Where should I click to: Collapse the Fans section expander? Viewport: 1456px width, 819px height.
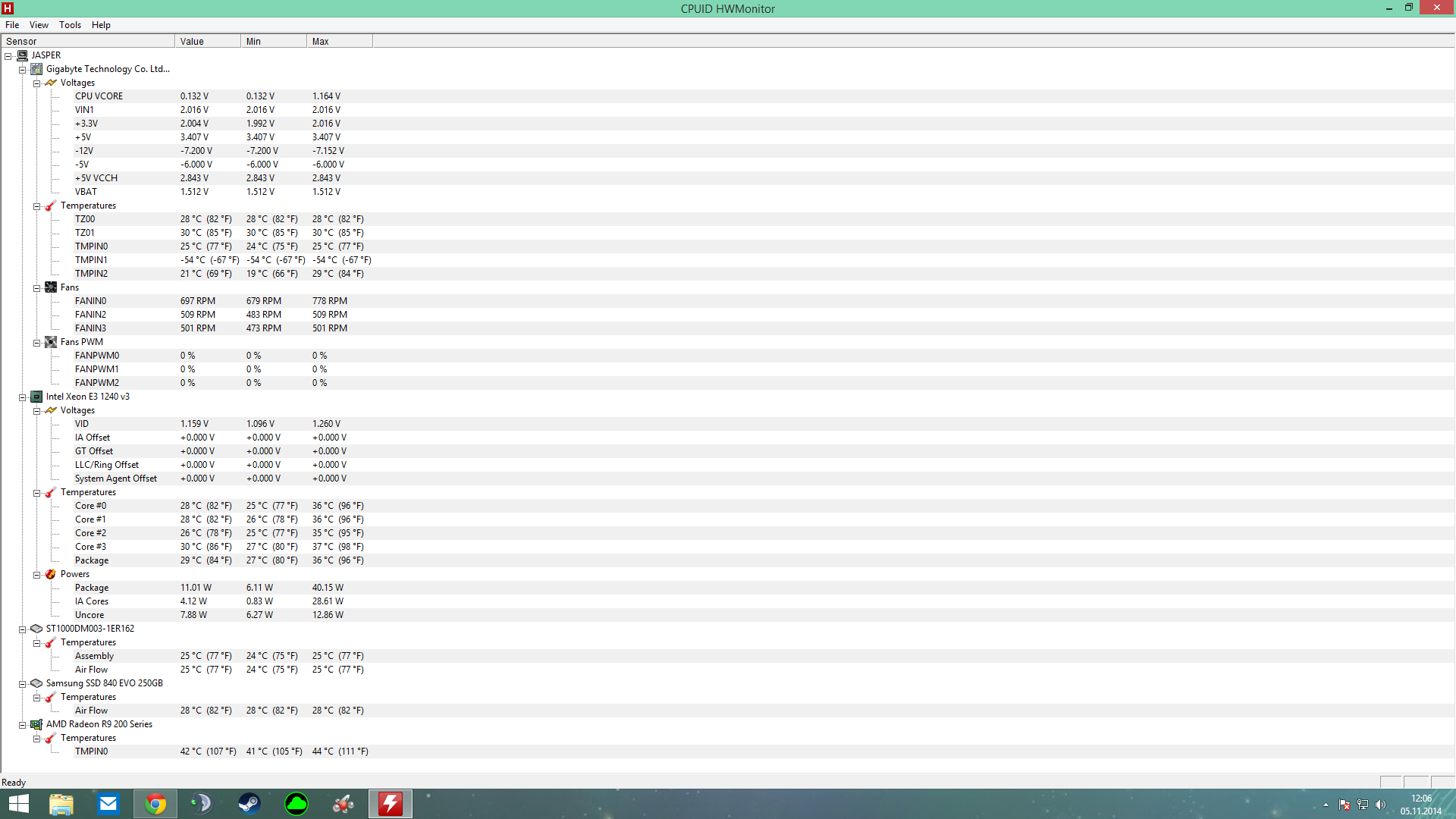click(x=37, y=288)
